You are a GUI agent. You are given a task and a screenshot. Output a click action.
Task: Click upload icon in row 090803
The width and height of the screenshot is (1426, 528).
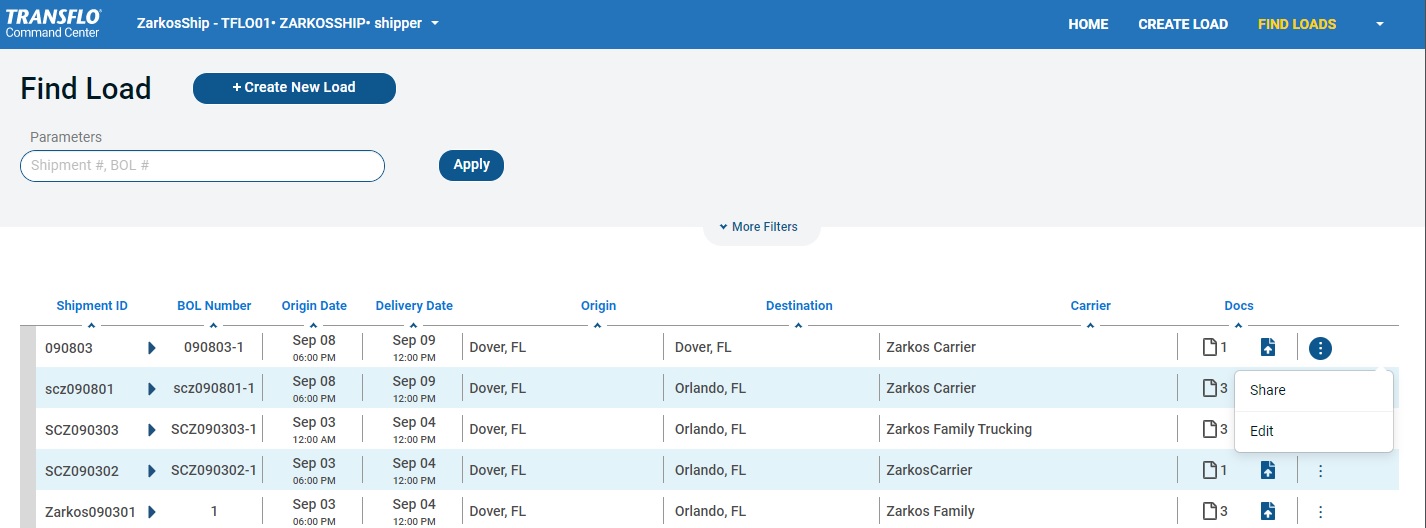click(x=1268, y=348)
